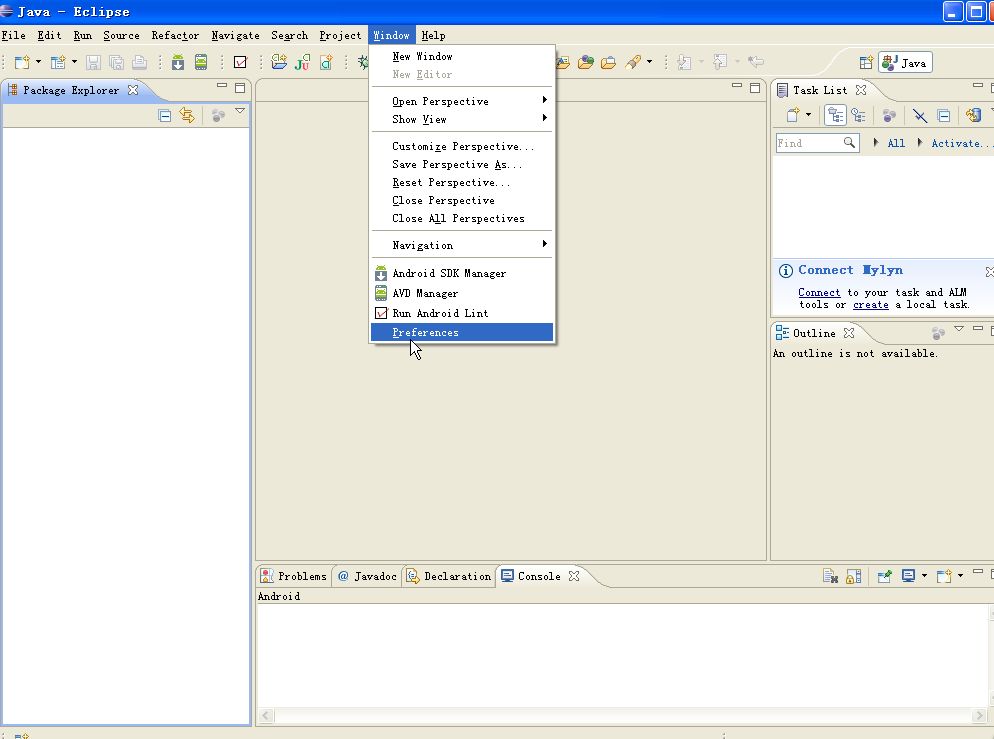The width and height of the screenshot is (994, 739).
Task: Click the New wizard toolbar icon
Action: pos(22,62)
